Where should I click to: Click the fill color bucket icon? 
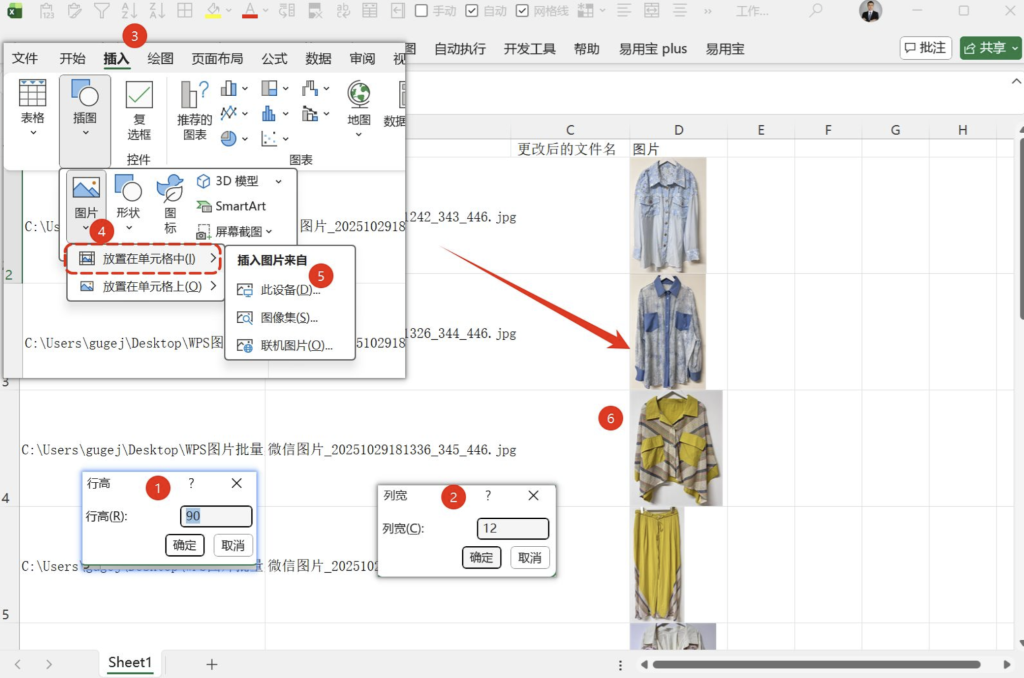click(213, 10)
